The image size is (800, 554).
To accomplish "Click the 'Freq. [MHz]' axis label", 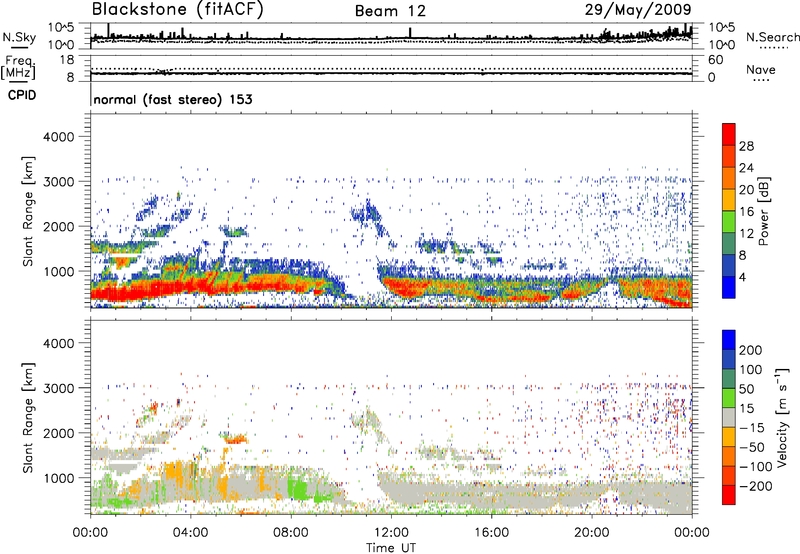I will pos(18,67).
